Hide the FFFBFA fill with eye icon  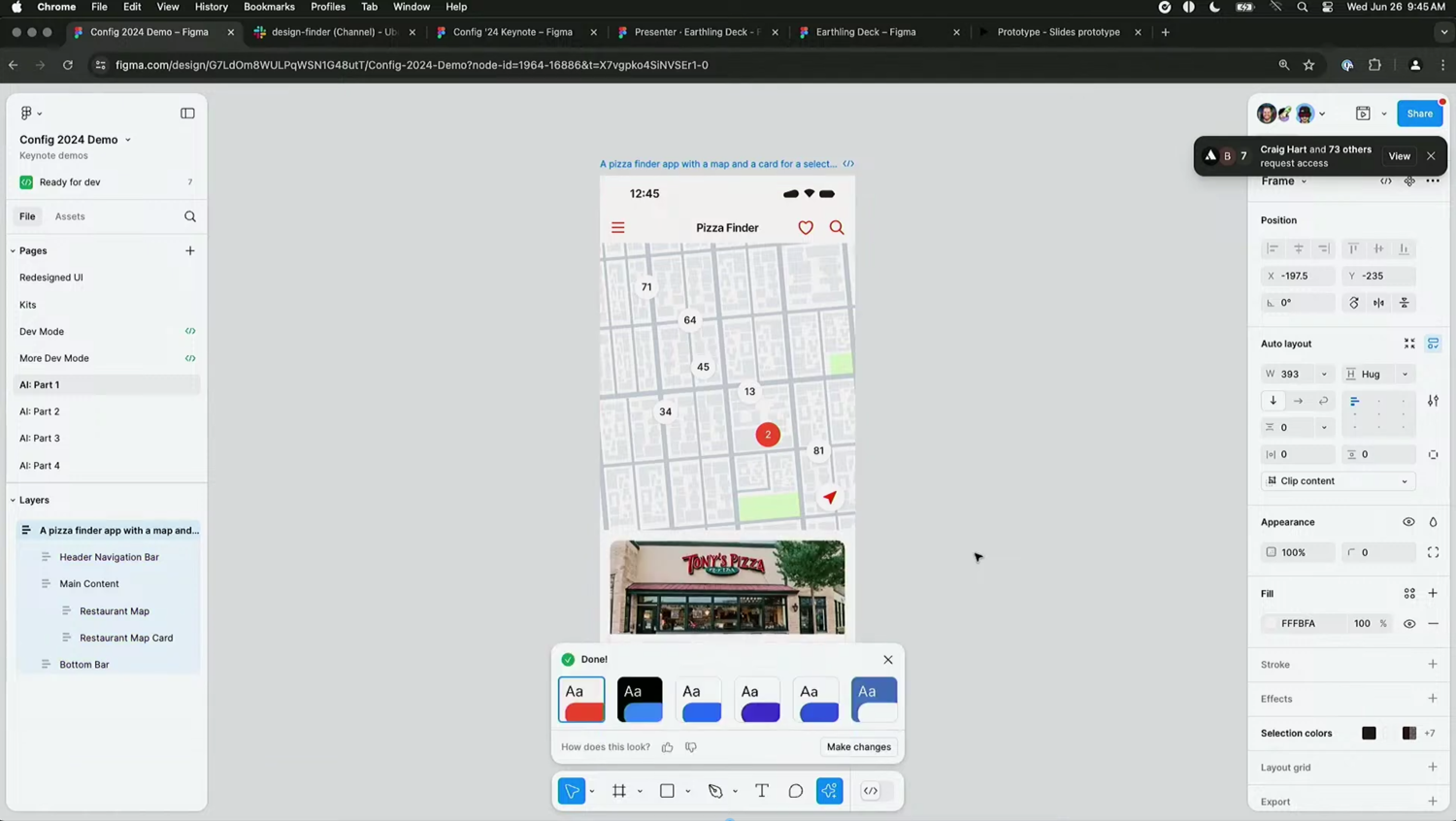coord(1409,623)
